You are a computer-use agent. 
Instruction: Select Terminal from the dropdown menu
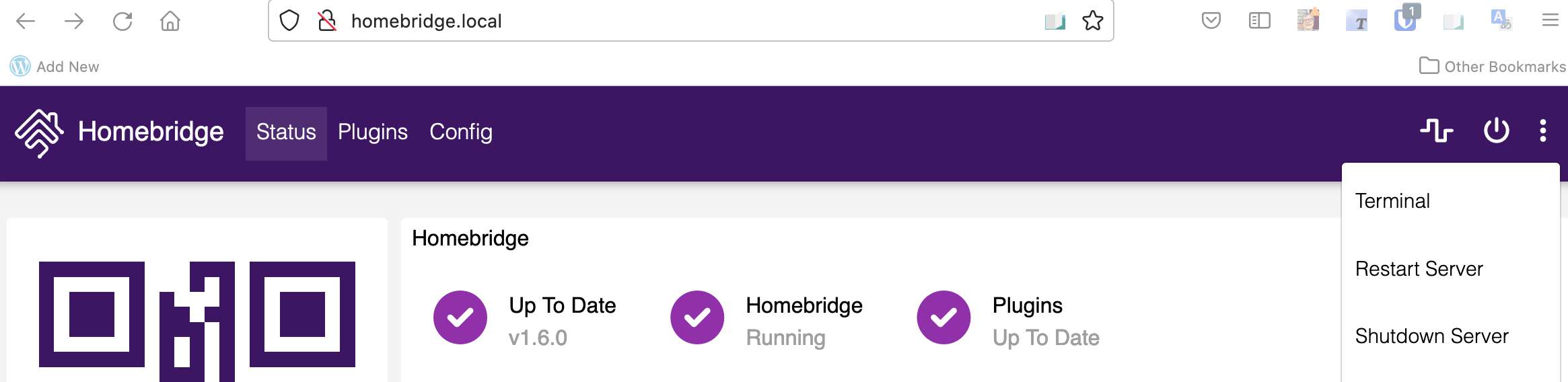coord(1392,201)
